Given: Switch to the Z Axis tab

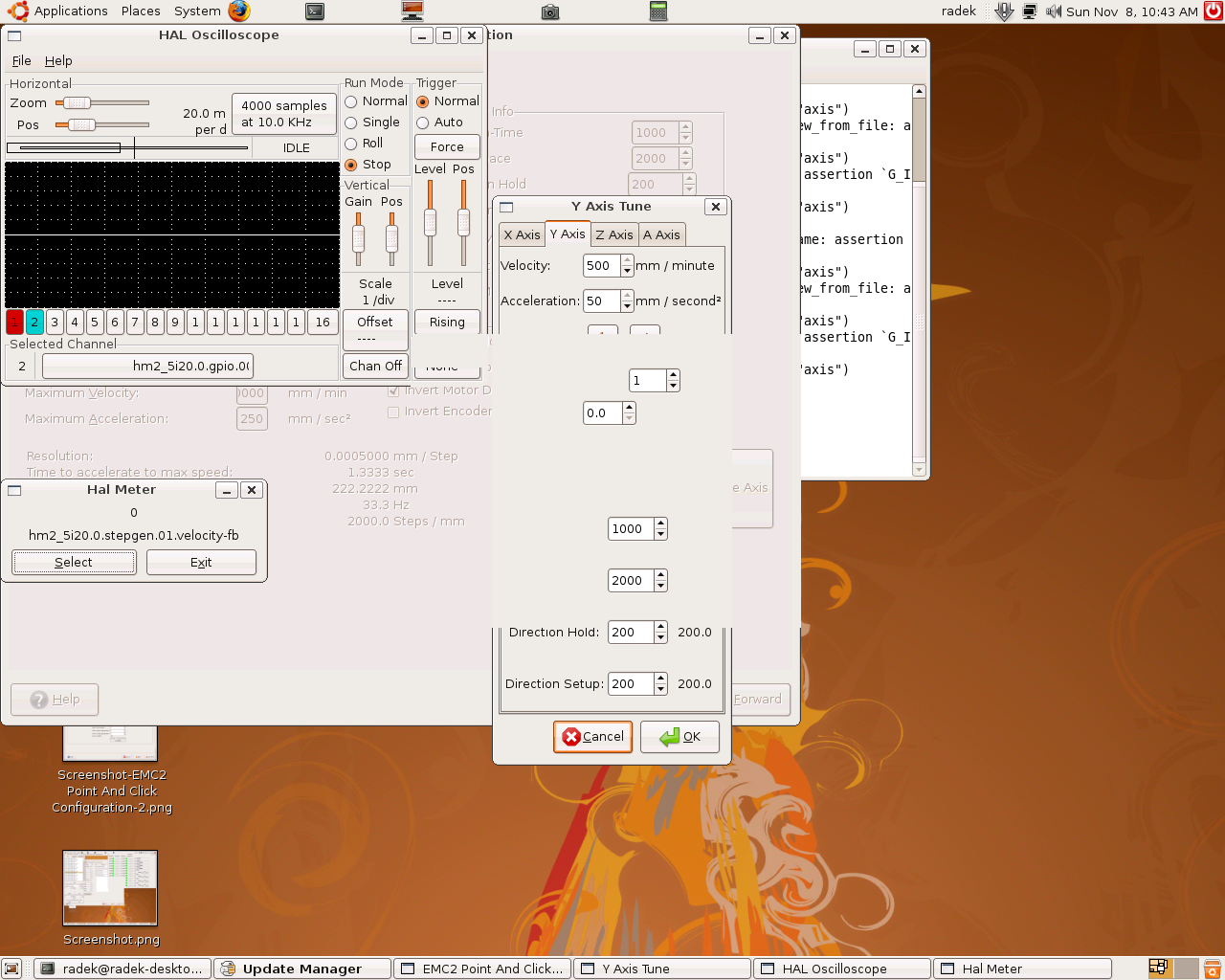Looking at the screenshot, I should point(613,234).
